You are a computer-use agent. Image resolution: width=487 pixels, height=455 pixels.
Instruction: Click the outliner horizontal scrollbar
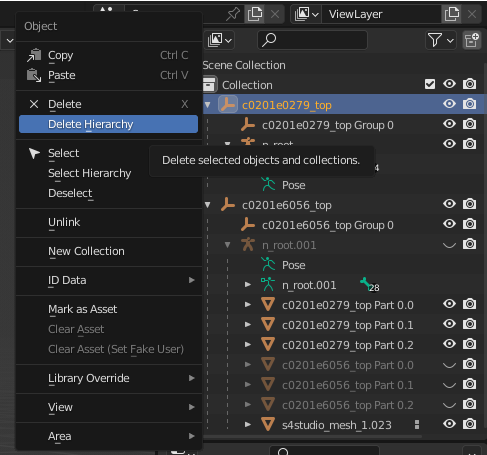point(312,436)
